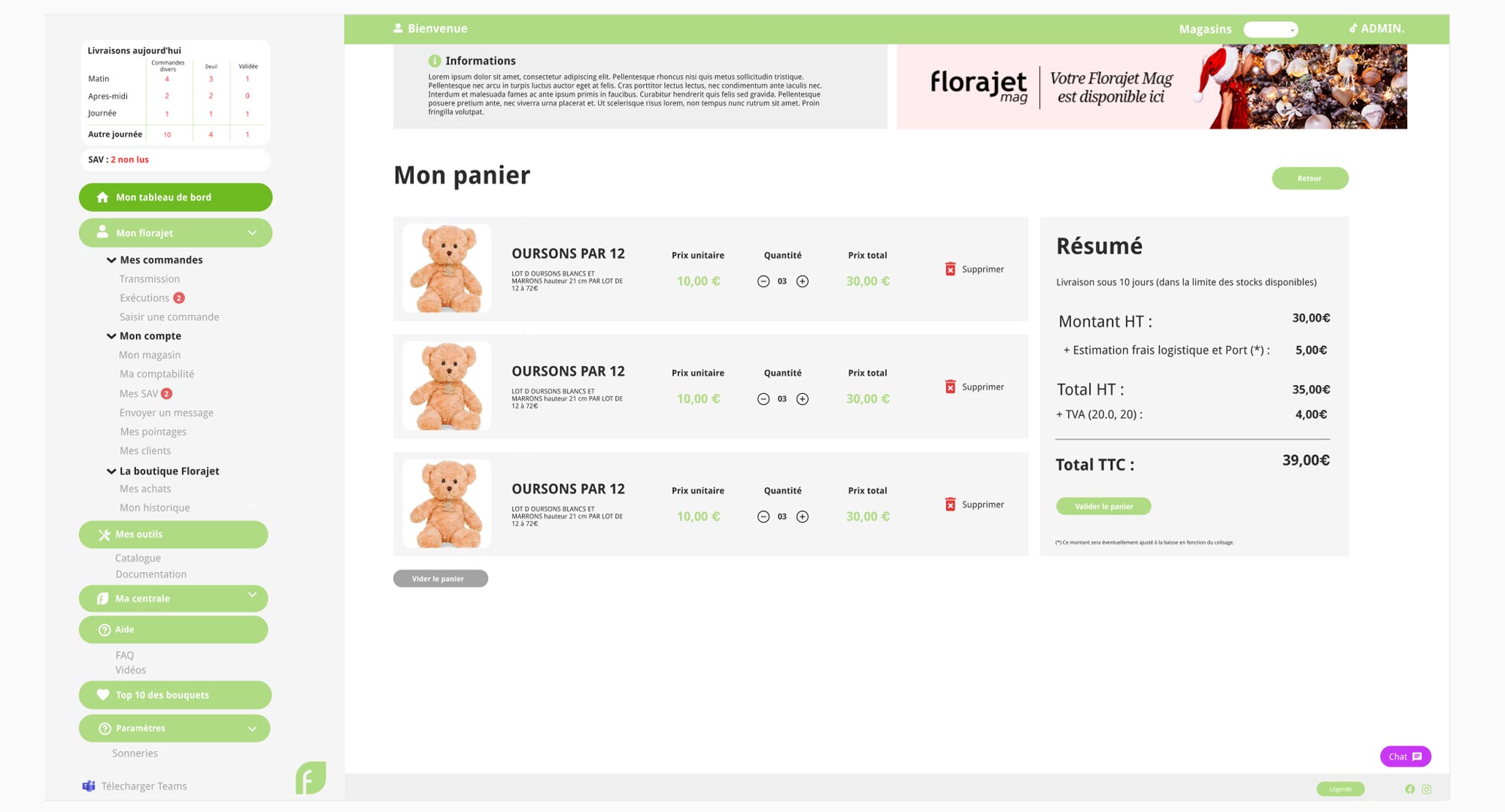Viewport: 1505px width, 812px height.
Task: Increase quantity of first teddy bear item
Action: click(x=803, y=281)
